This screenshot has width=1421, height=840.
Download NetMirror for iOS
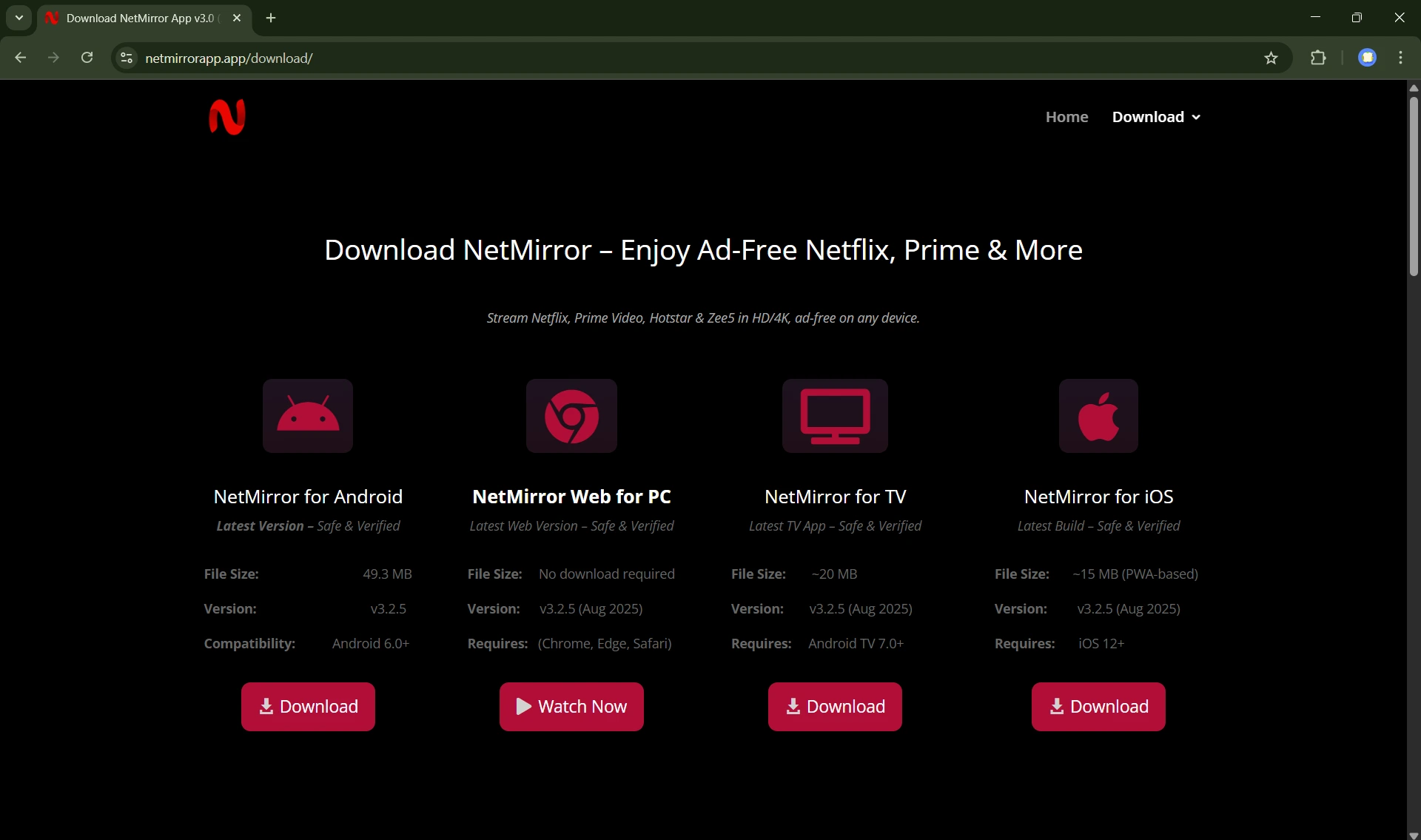(1098, 707)
